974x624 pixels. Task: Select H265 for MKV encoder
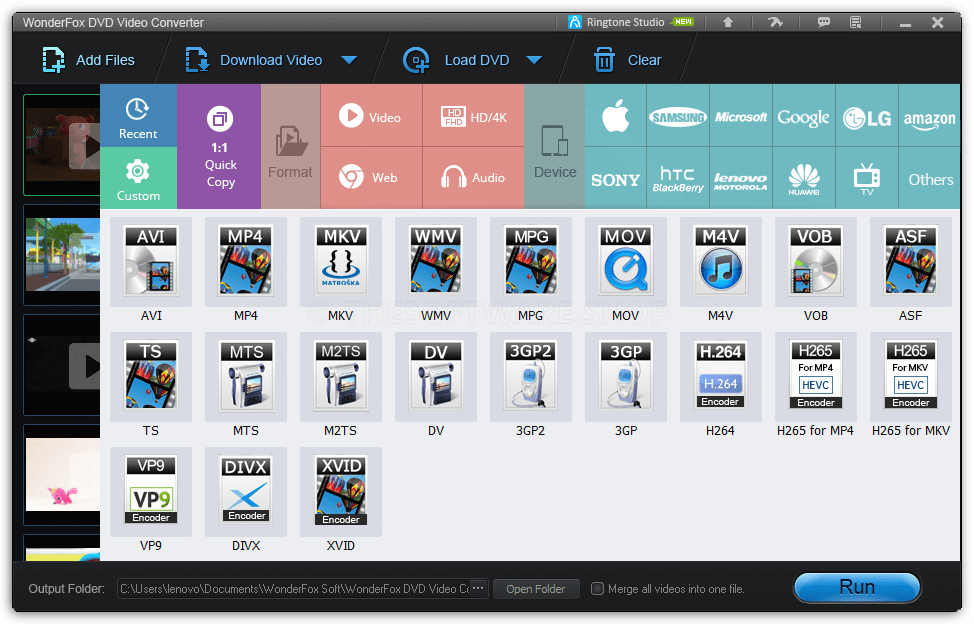click(911, 376)
